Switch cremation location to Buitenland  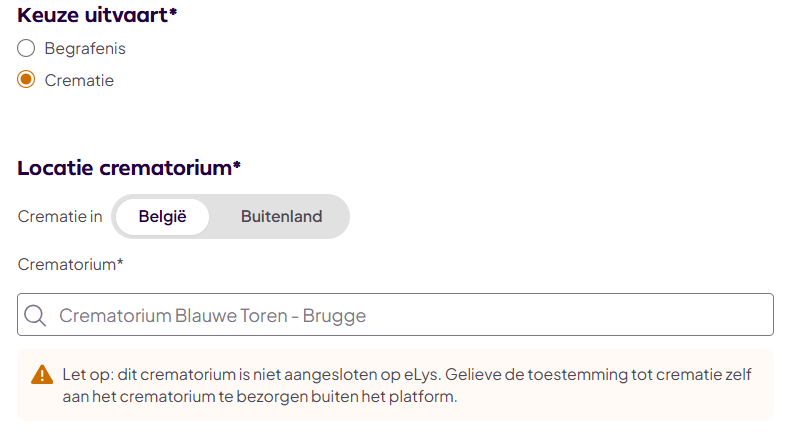tap(281, 217)
